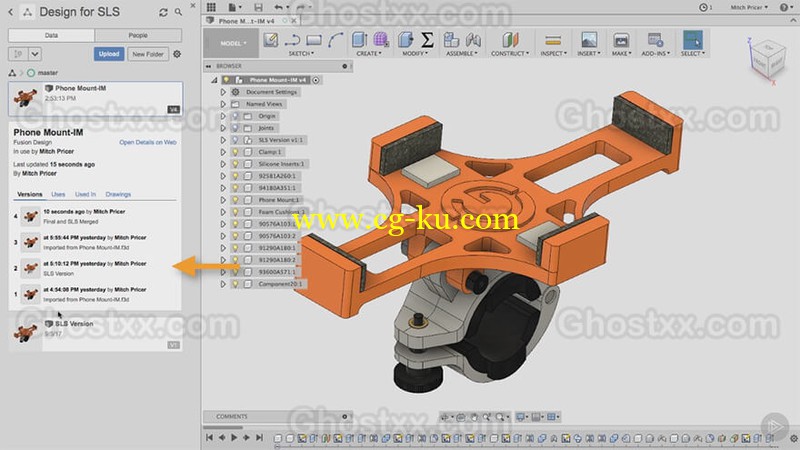Open data panel settings gear
This screenshot has width=800, height=450.
point(177,54)
